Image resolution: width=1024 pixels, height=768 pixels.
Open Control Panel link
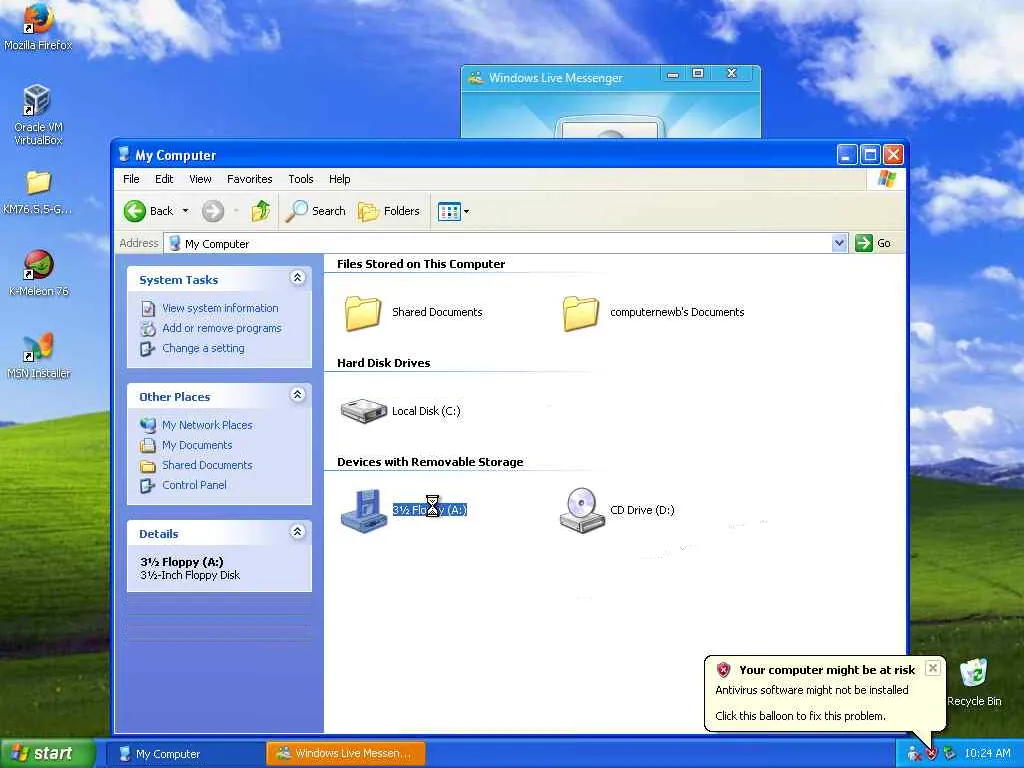point(195,485)
